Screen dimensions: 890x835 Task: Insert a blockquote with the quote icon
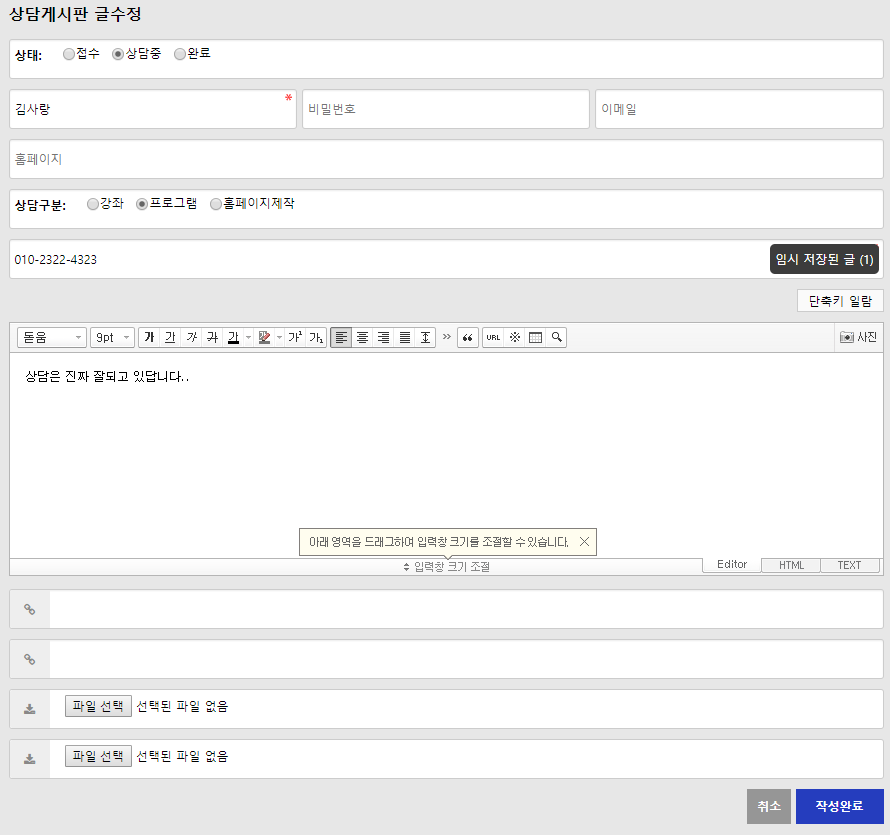[x=467, y=338]
